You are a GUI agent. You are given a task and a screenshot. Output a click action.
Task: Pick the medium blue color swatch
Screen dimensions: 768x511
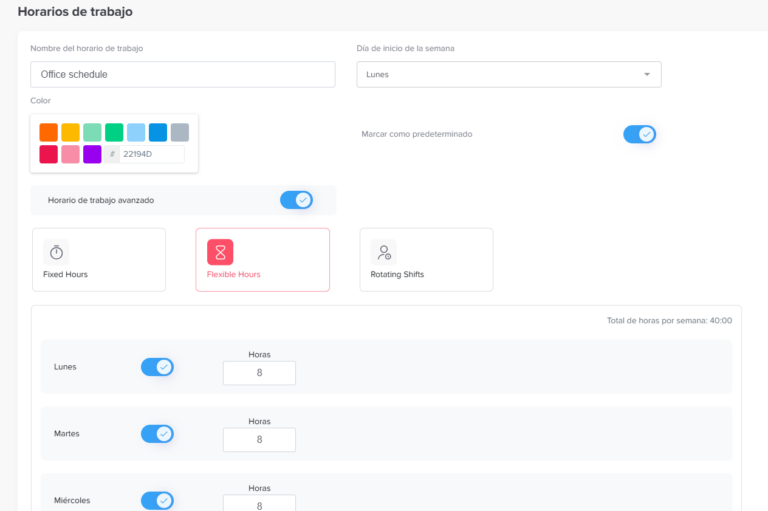158,132
